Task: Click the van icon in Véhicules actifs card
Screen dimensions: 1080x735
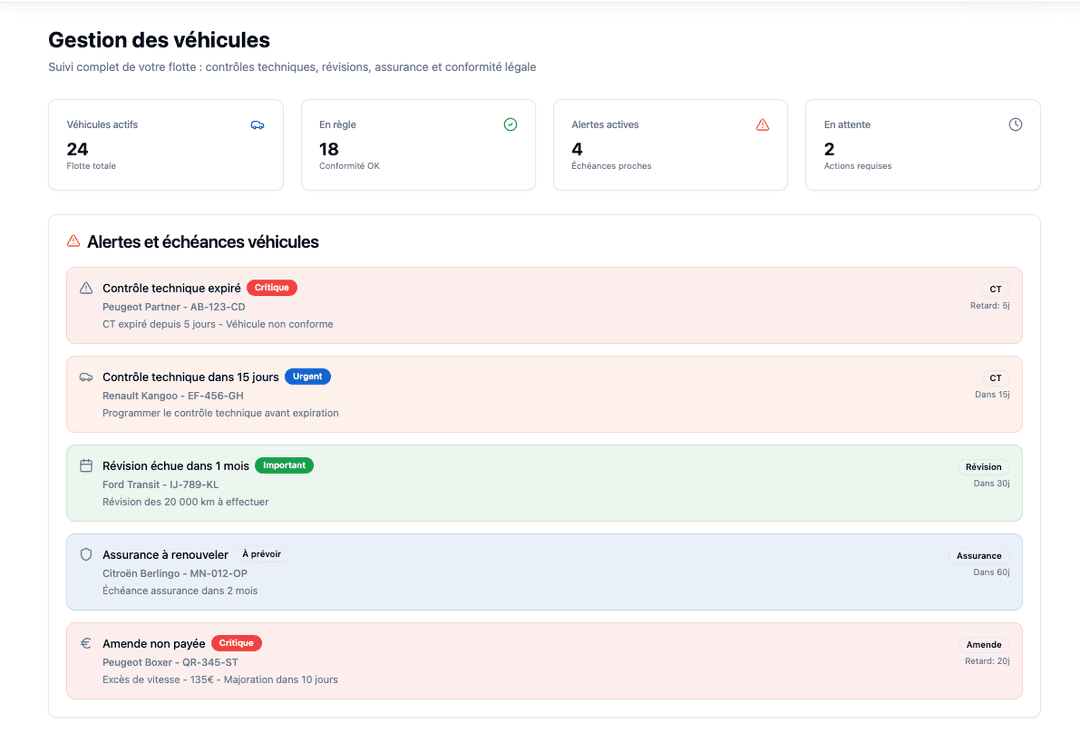Action: coord(257,125)
